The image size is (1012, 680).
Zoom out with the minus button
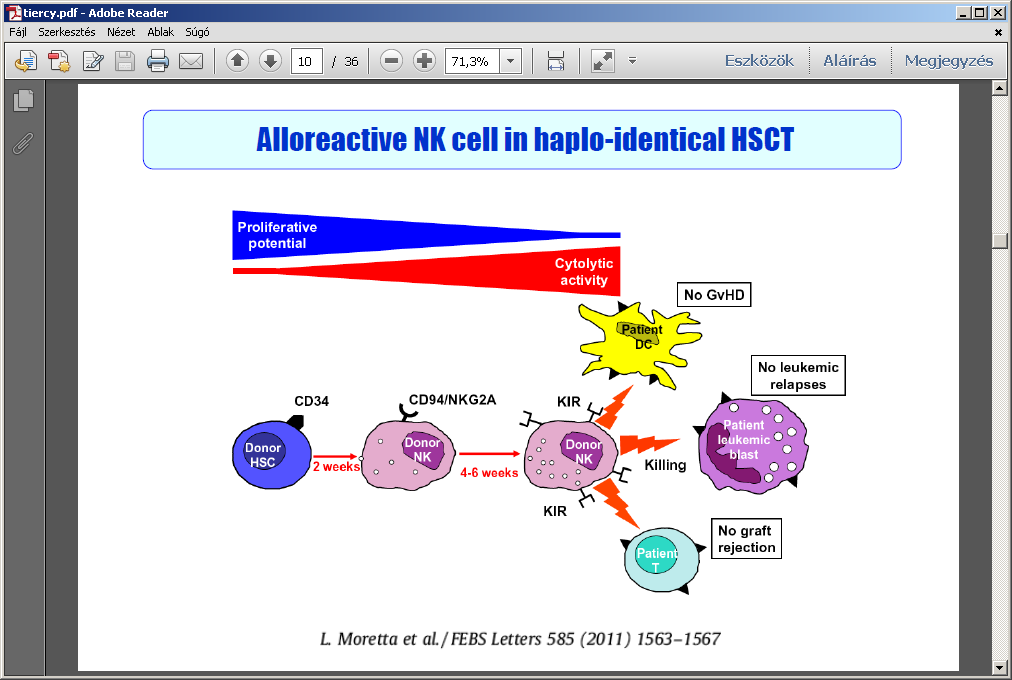[391, 61]
